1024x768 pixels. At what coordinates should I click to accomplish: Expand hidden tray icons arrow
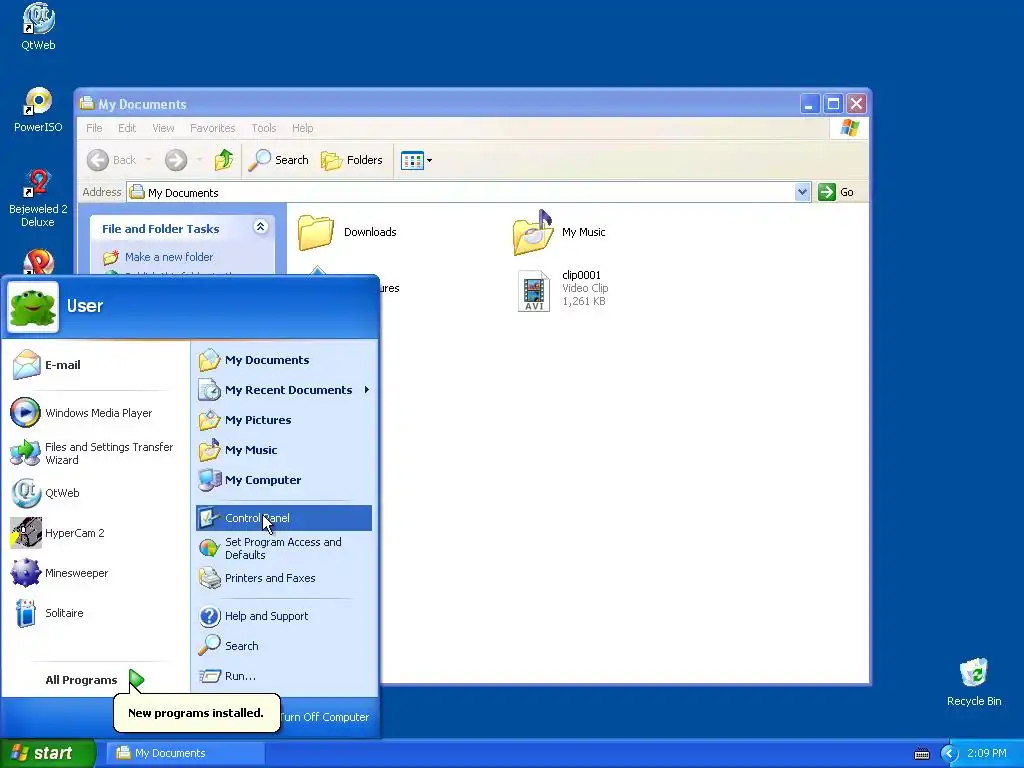coord(949,754)
